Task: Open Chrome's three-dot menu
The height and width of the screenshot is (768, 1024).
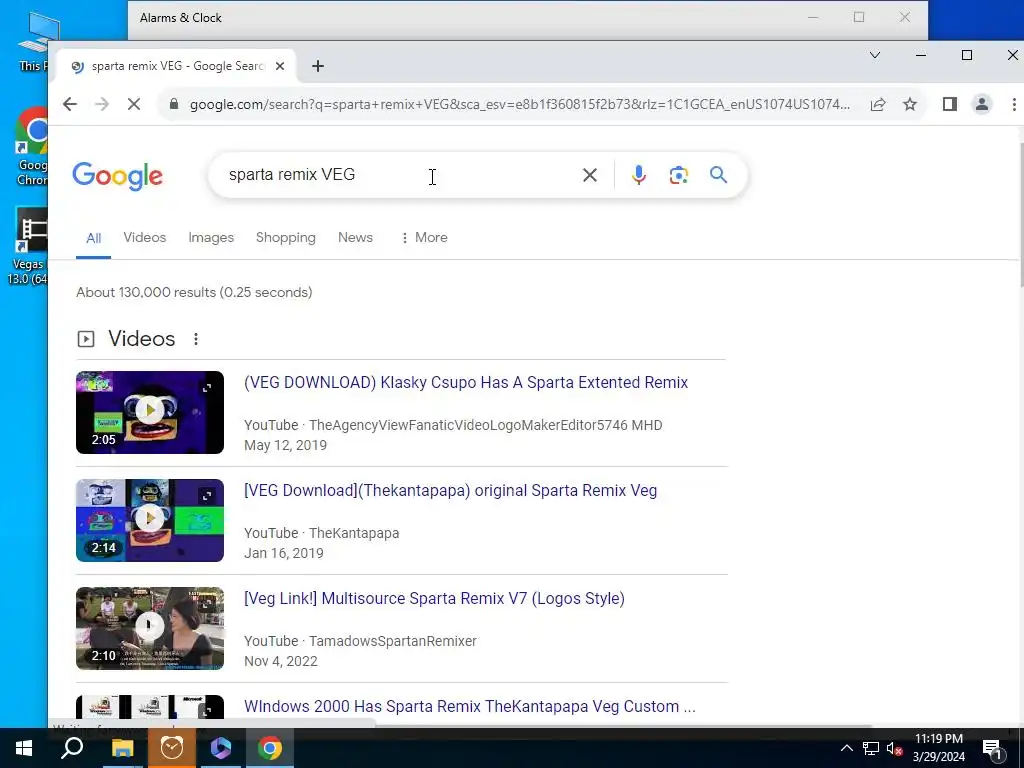Action: pyautogui.click(x=1014, y=104)
